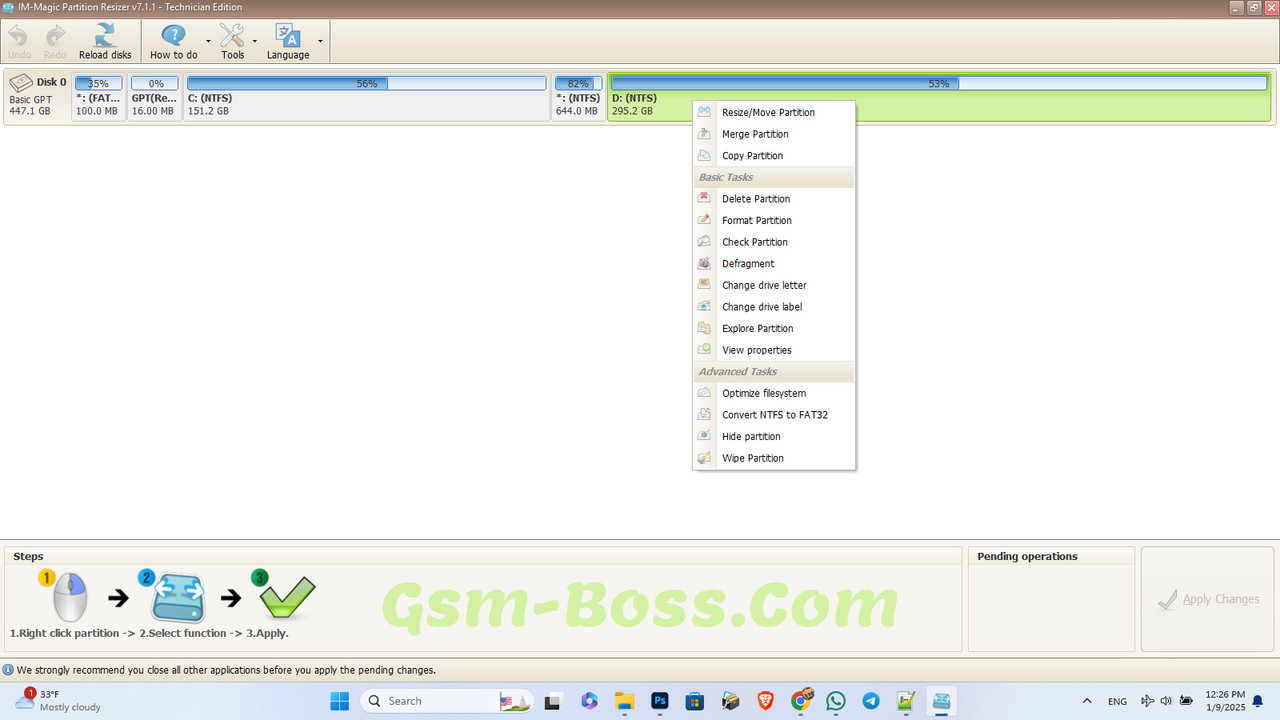
Task: Click the Delete Partition icon
Action: 704,198
